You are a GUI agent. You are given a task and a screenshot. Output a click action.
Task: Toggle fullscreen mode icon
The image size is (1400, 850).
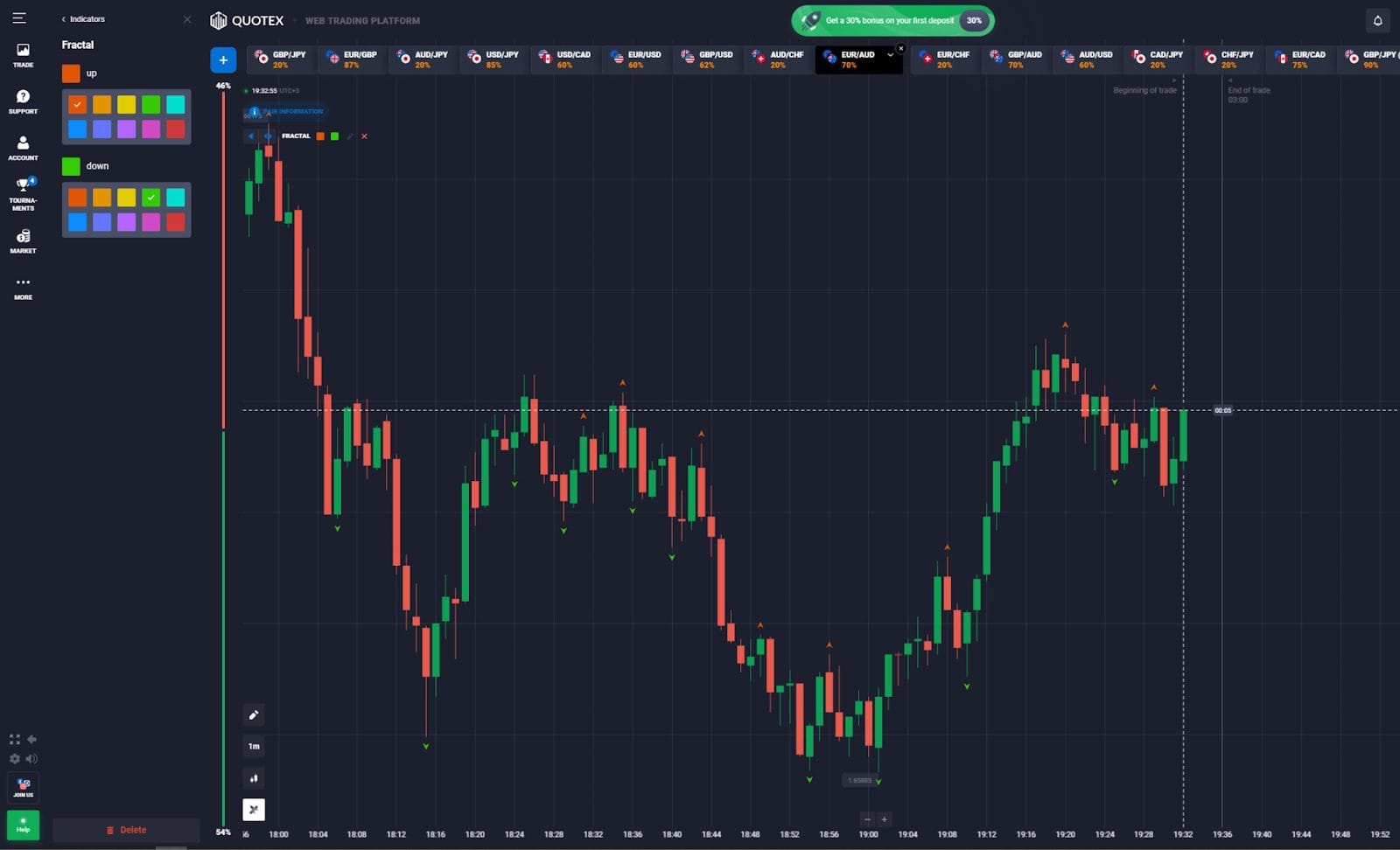14,740
